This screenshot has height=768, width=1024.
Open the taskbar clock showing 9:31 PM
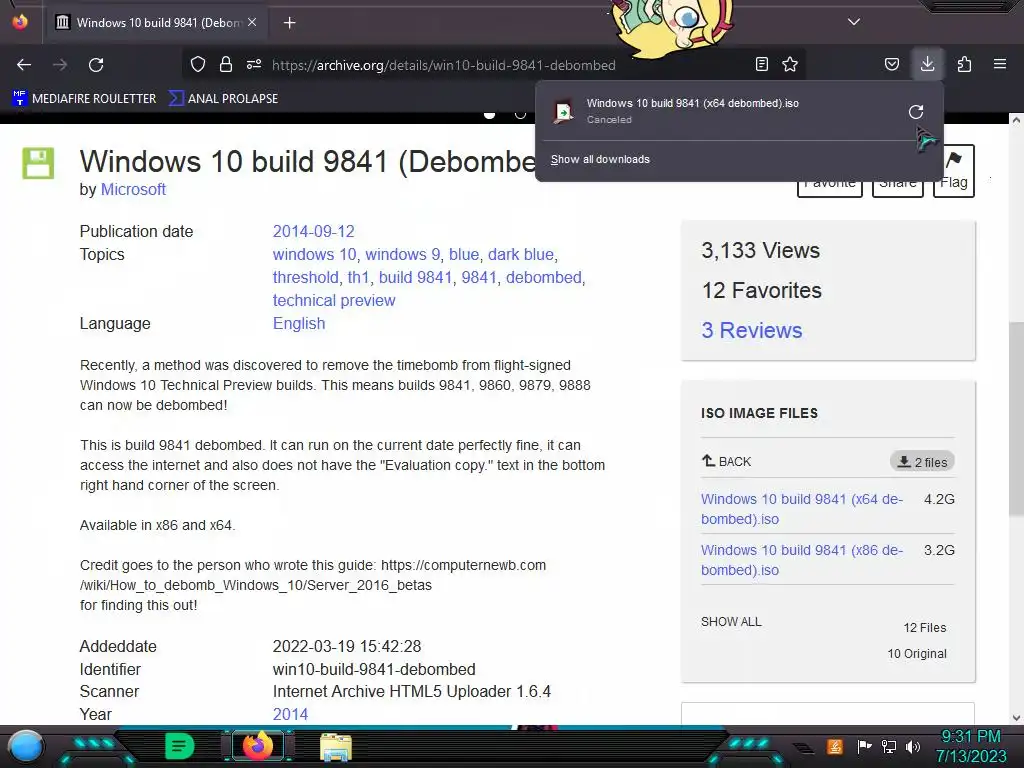coord(971,746)
